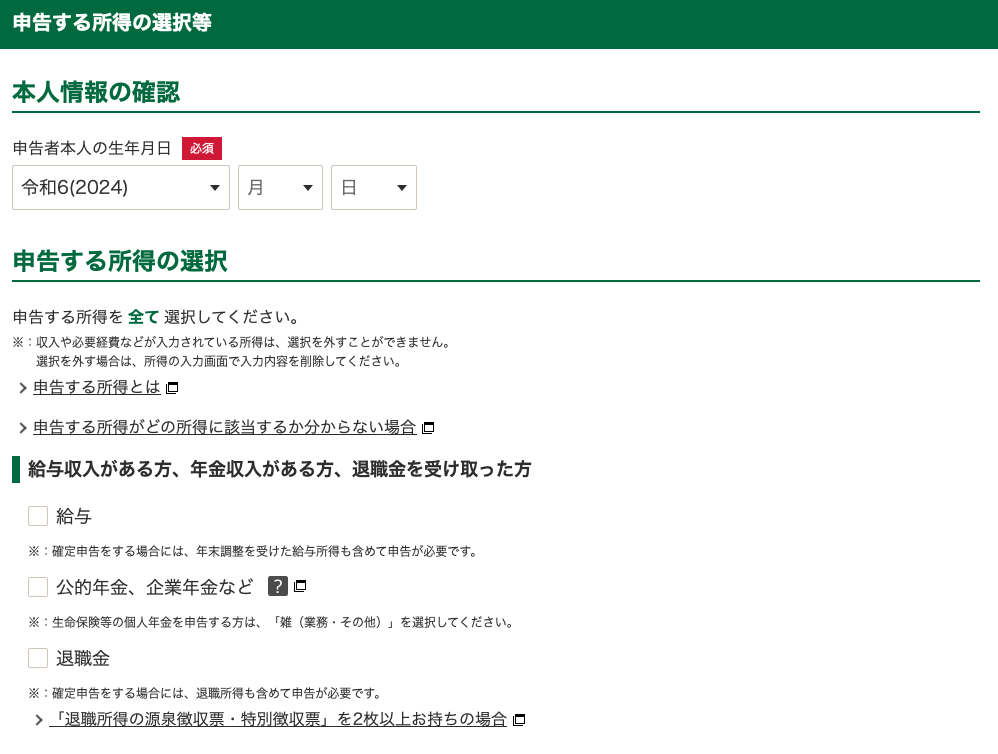Open link 申告する所得がどの所得に該当するか分からない場合

coord(225,427)
